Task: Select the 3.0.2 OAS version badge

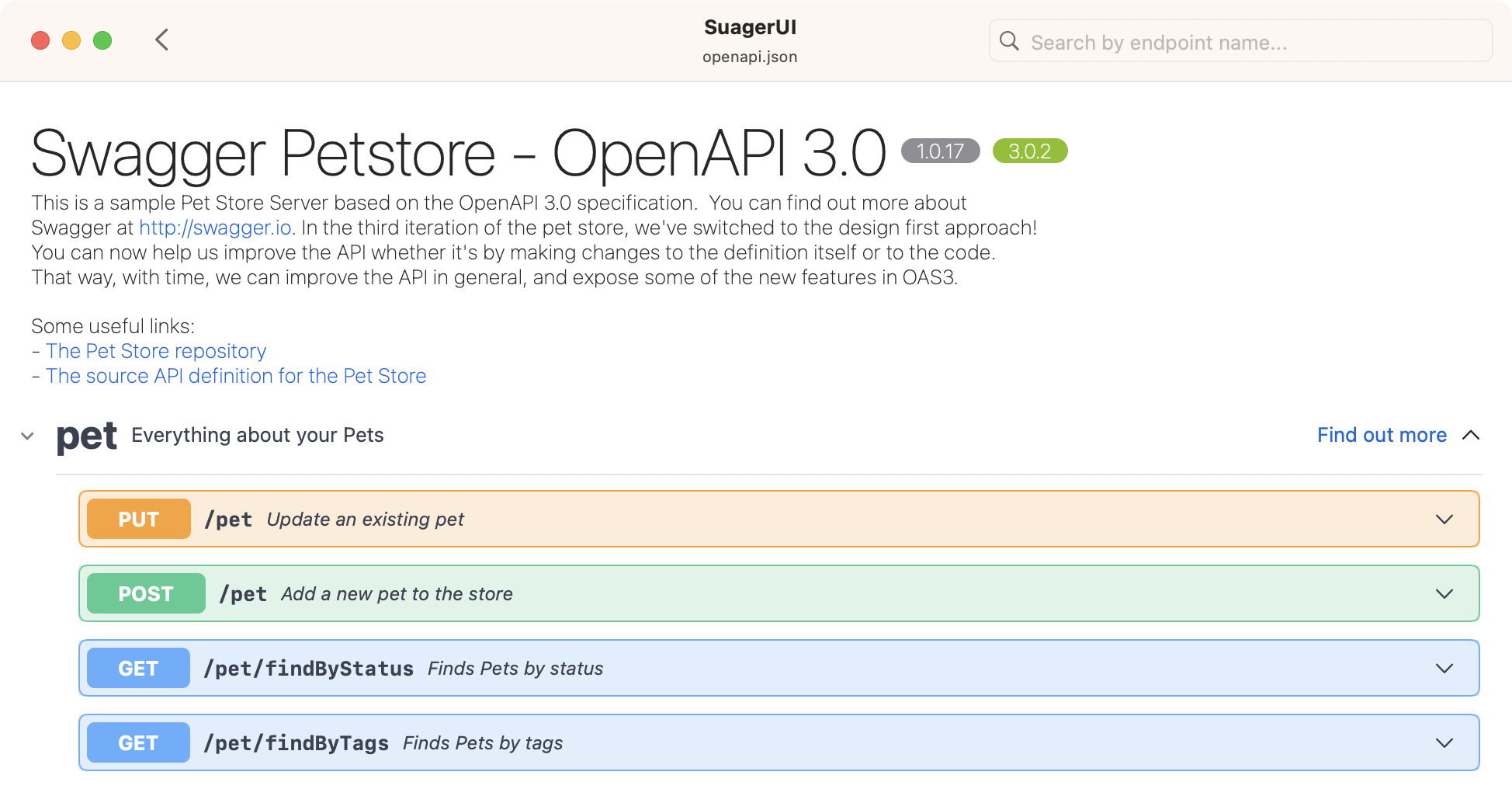Action: click(1030, 151)
